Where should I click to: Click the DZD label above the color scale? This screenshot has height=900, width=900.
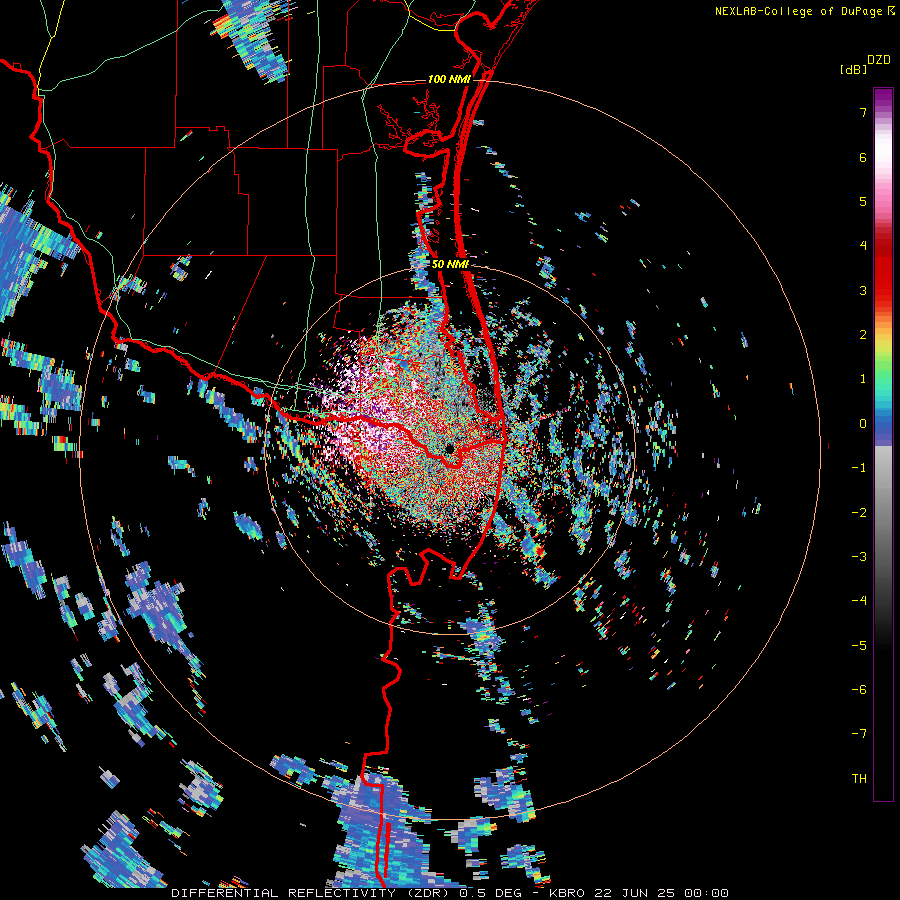[x=879, y=60]
